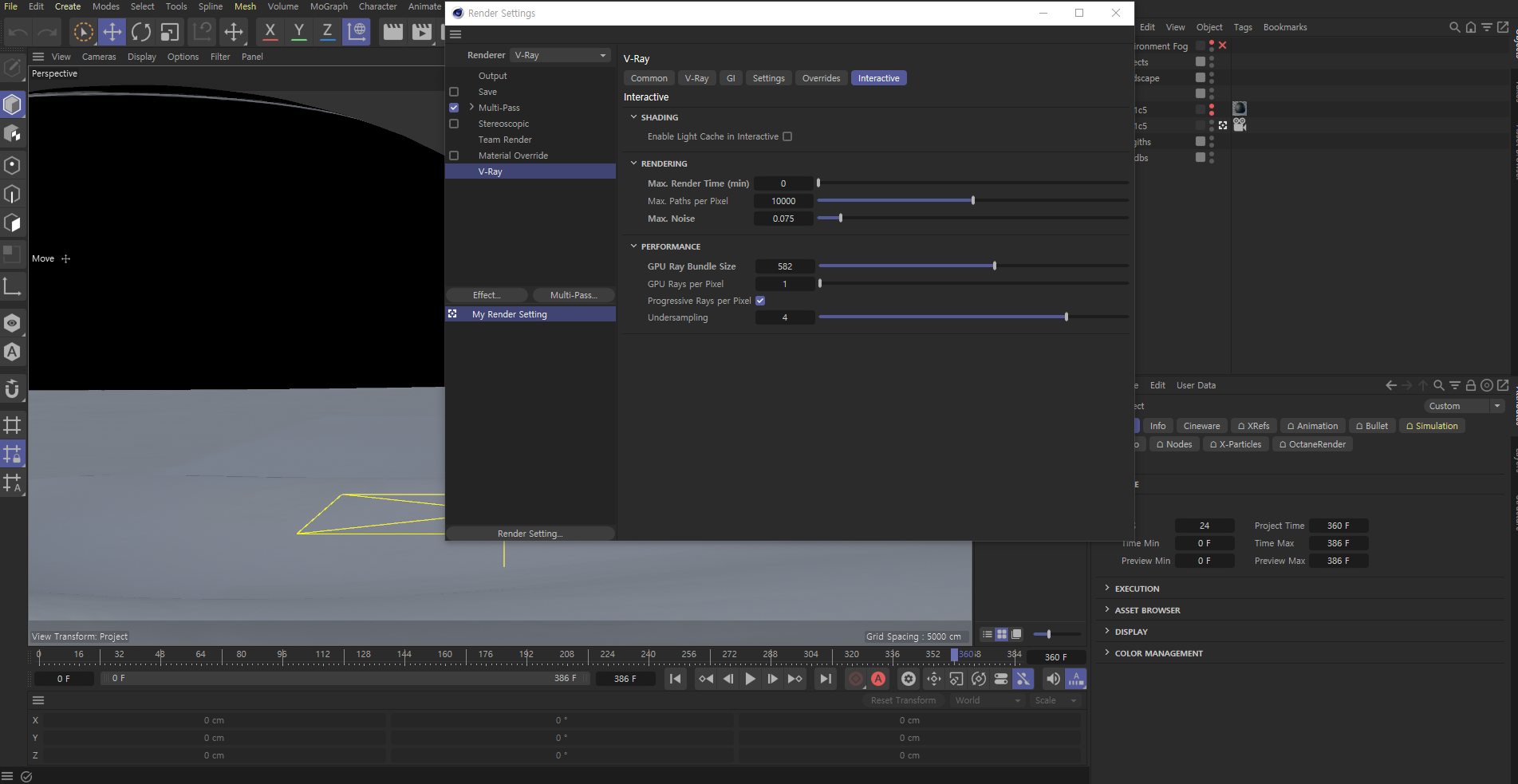Open MoGraph menu
The image size is (1518, 784).
pos(329,6)
